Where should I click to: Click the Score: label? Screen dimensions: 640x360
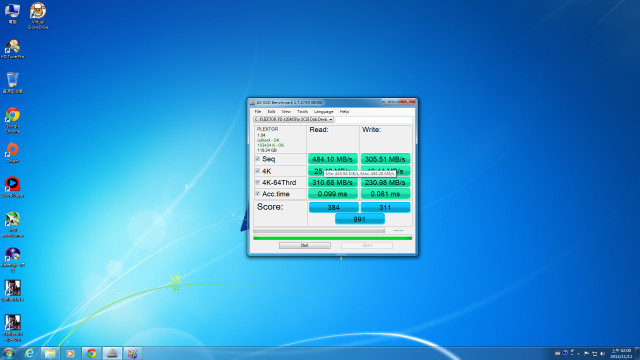(x=270, y=207)
